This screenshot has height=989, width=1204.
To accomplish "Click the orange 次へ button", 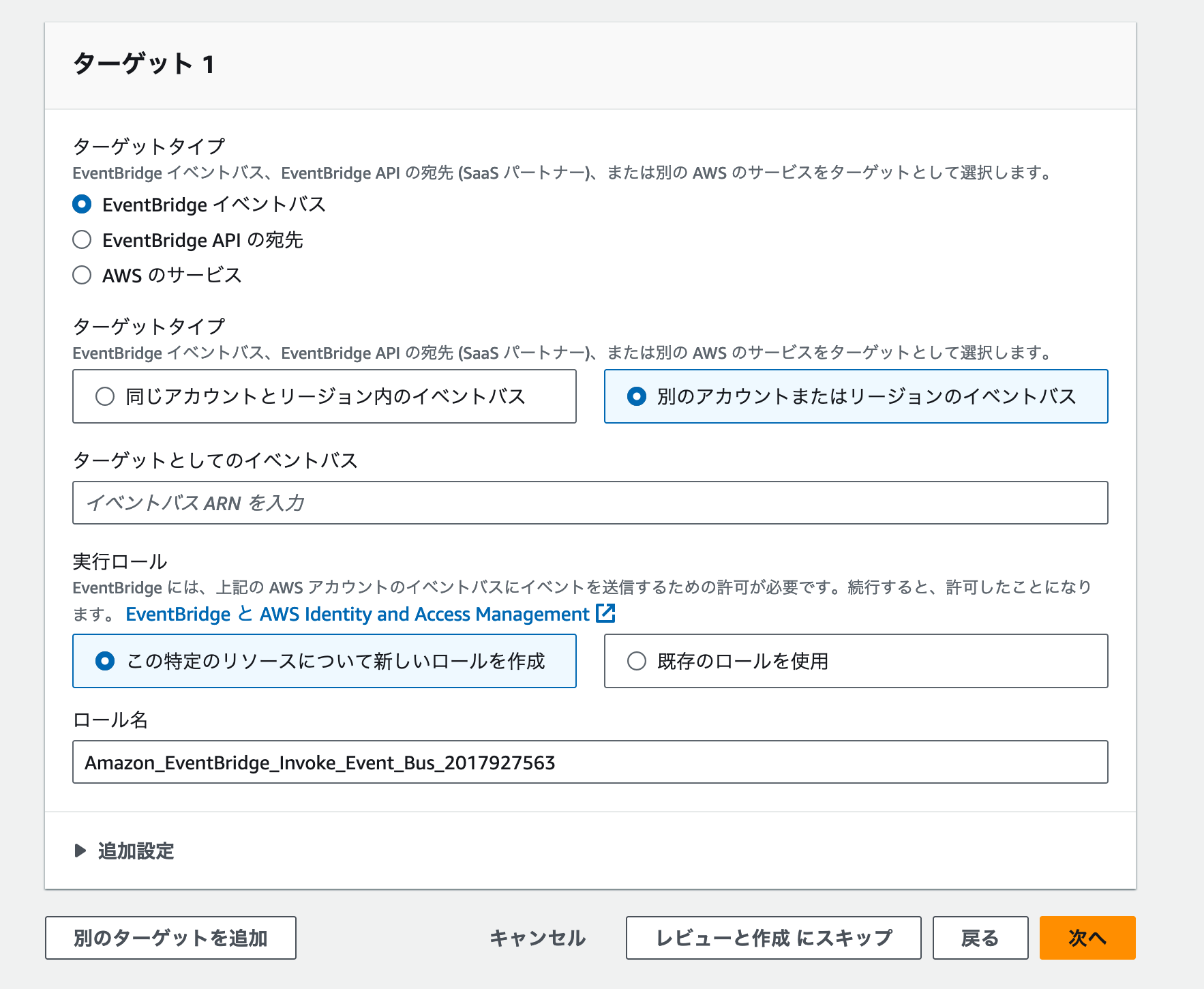I will (x=1086, y=938).
